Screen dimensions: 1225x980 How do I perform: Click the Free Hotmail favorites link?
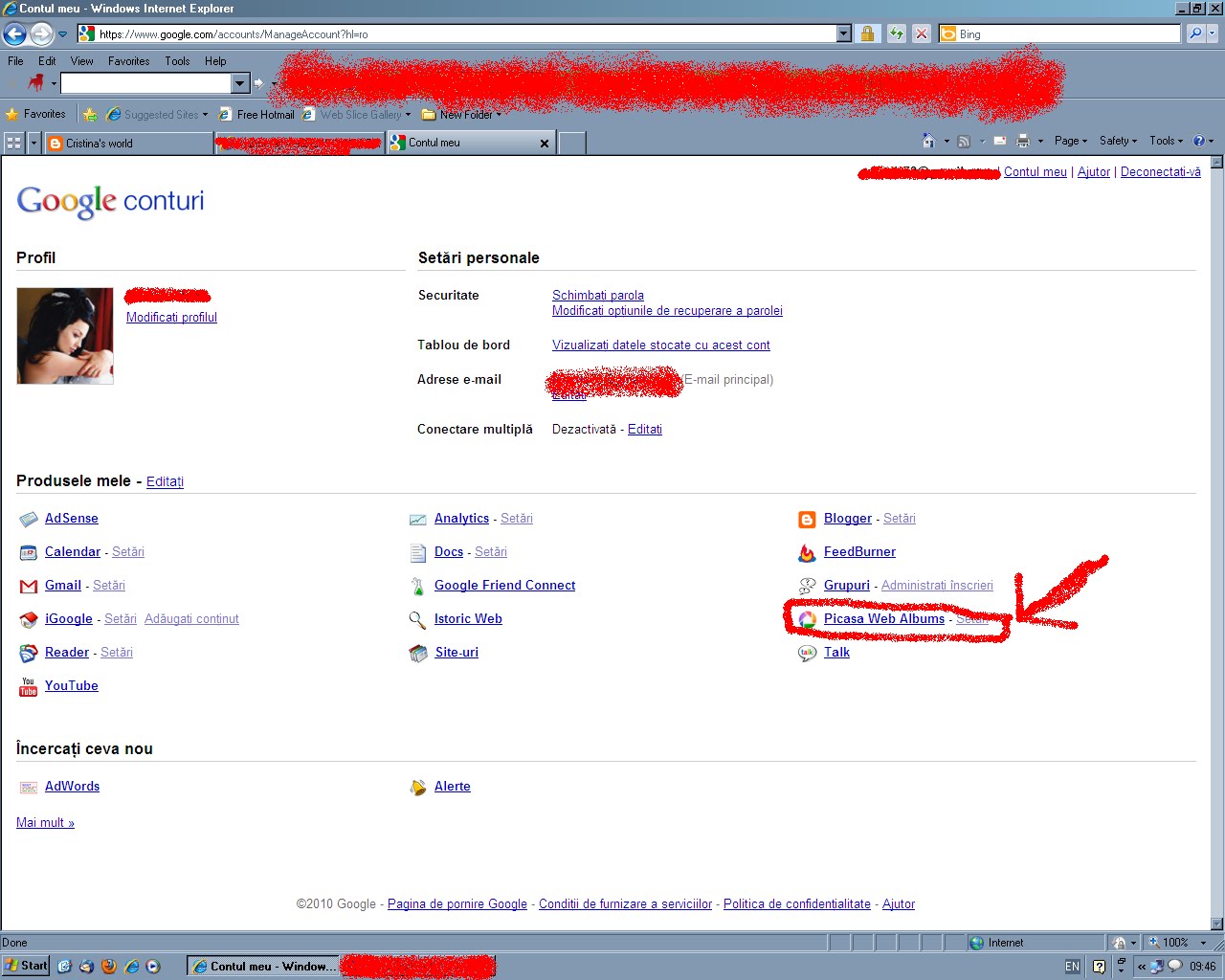[257, 115]
